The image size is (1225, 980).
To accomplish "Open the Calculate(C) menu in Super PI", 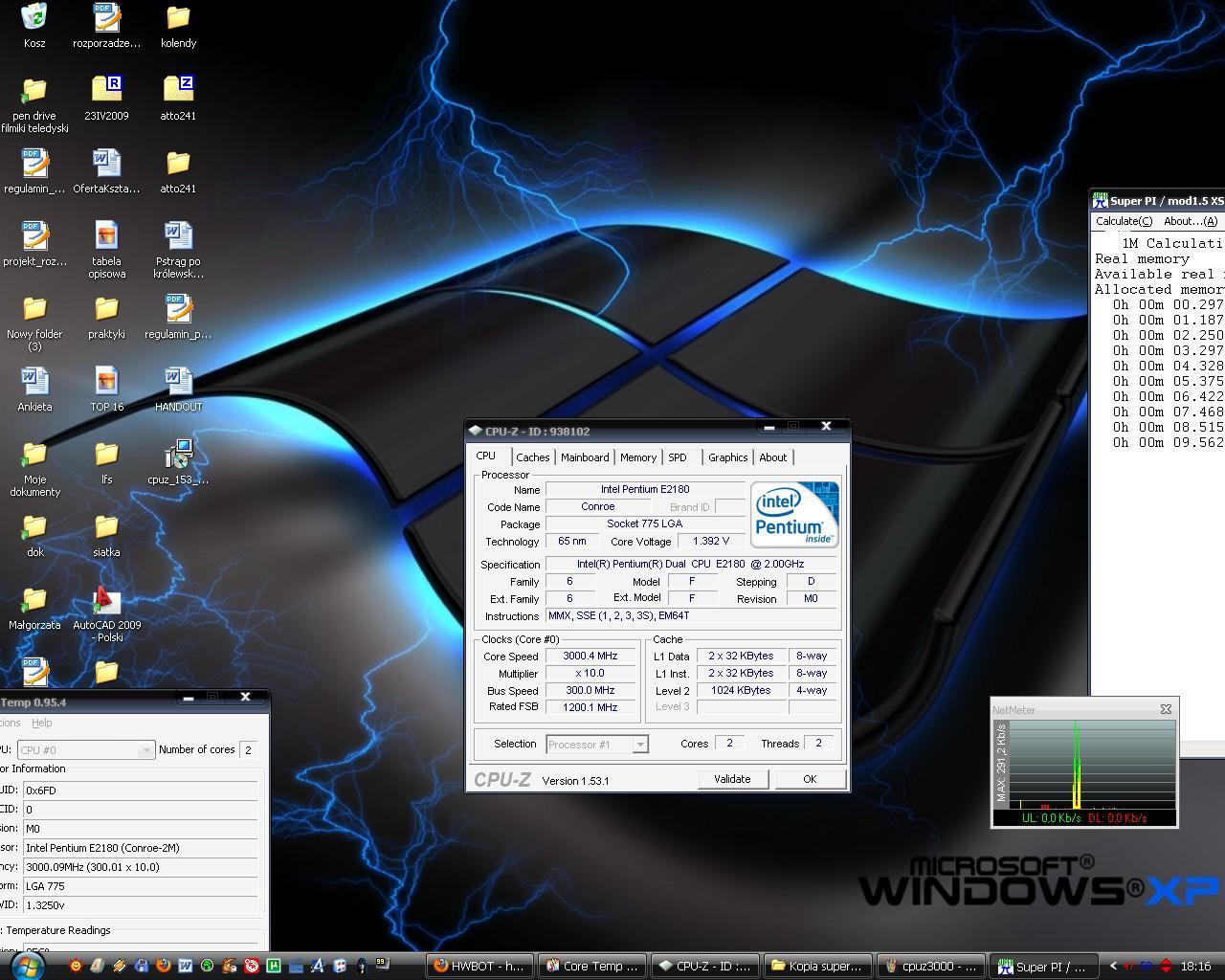I will 1125,221.
